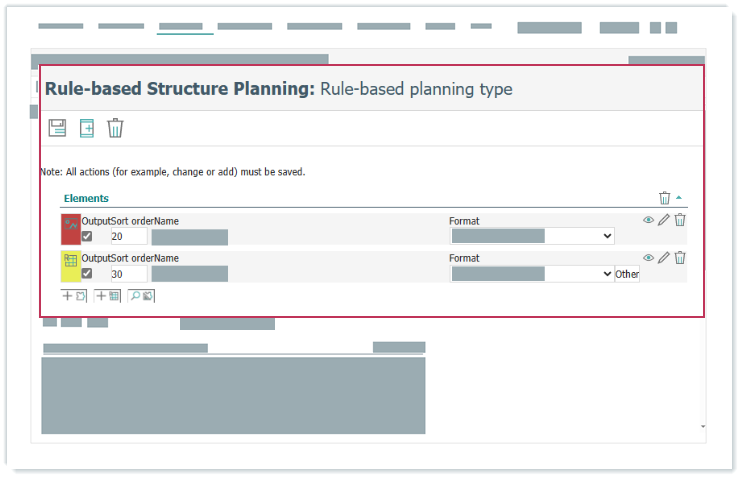This screenshot has height=479, width=742.
Task: Click the search element icon below the list
Action: point(141,296)
